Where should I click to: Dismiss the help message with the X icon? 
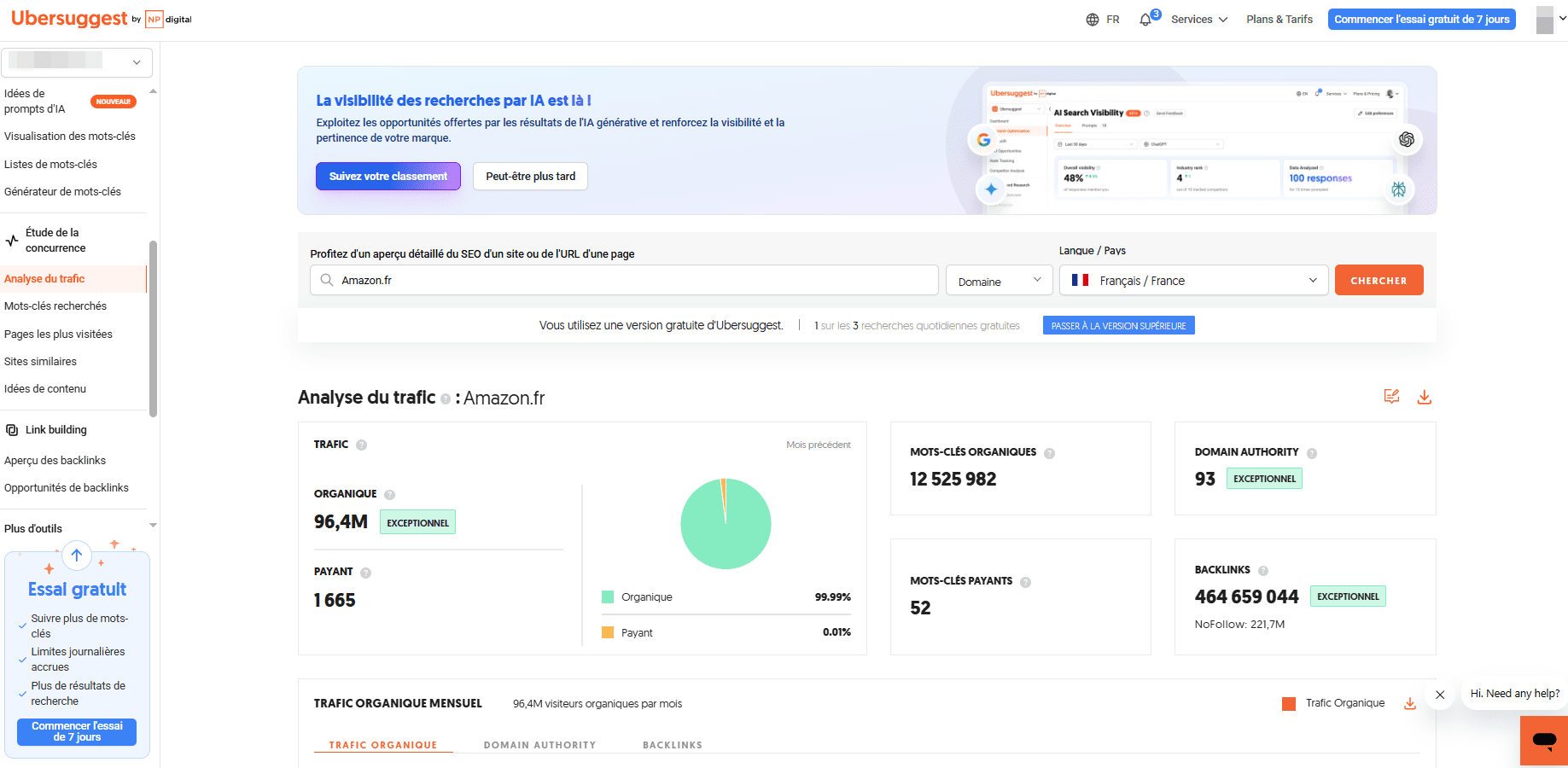tap(1440, 695)
